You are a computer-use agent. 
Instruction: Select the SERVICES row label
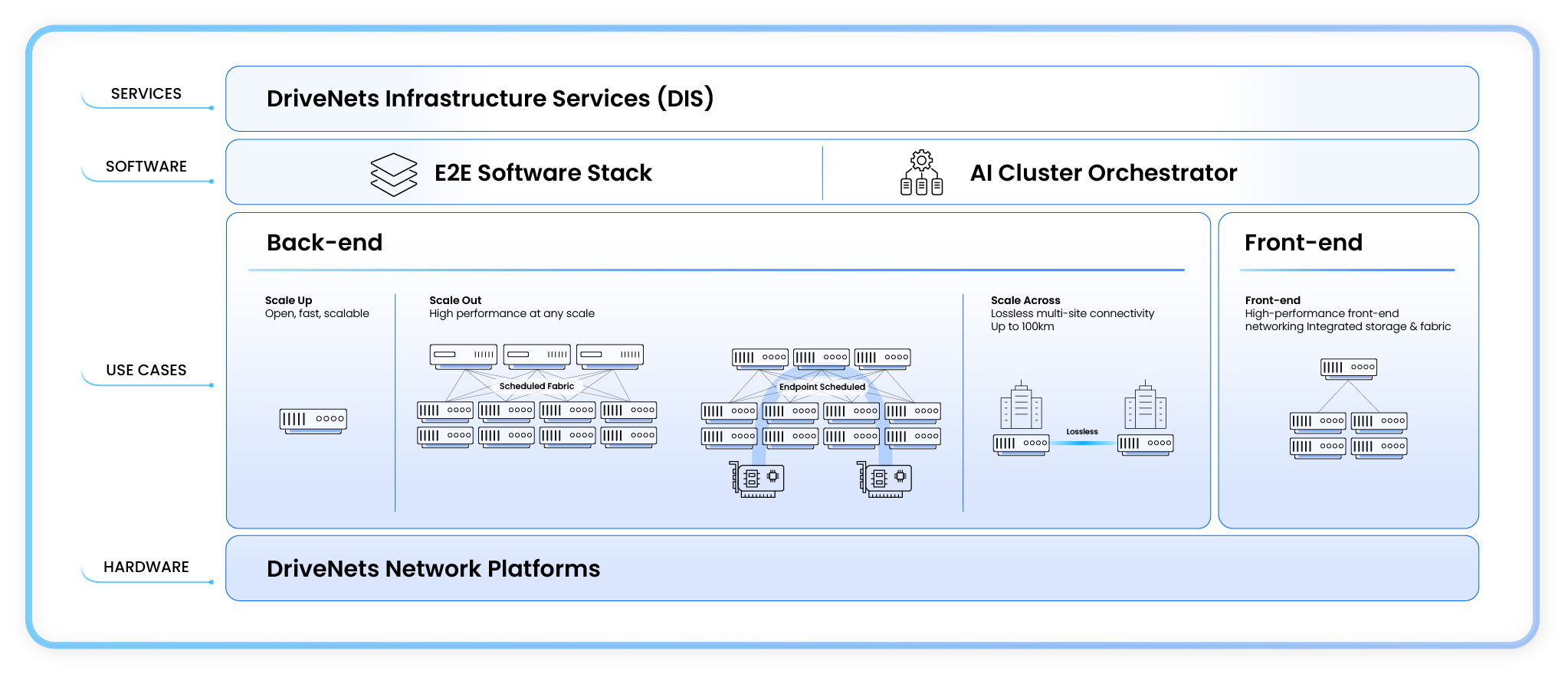pyautogui.click(x=146, y=93)
